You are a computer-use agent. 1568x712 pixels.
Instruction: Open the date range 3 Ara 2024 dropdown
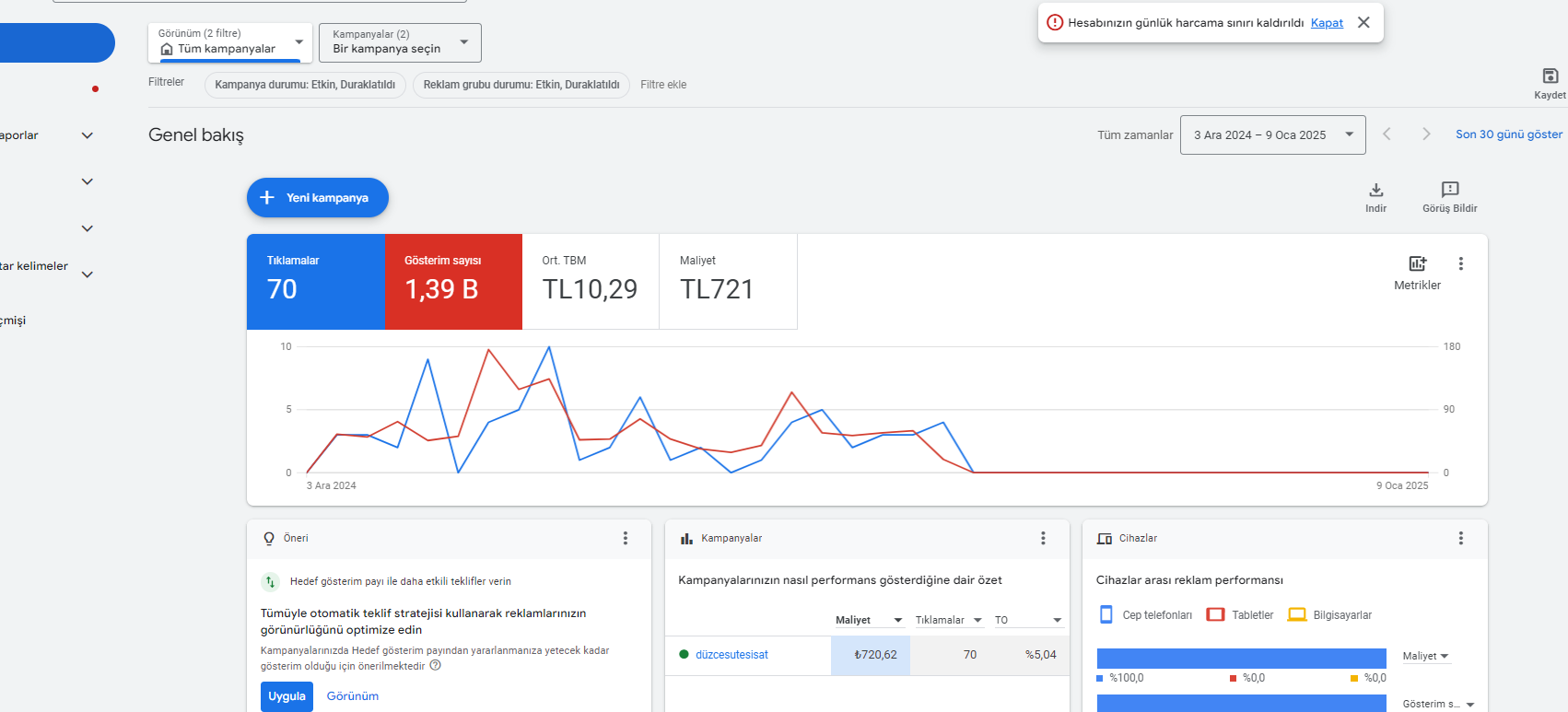[1272, 134]
